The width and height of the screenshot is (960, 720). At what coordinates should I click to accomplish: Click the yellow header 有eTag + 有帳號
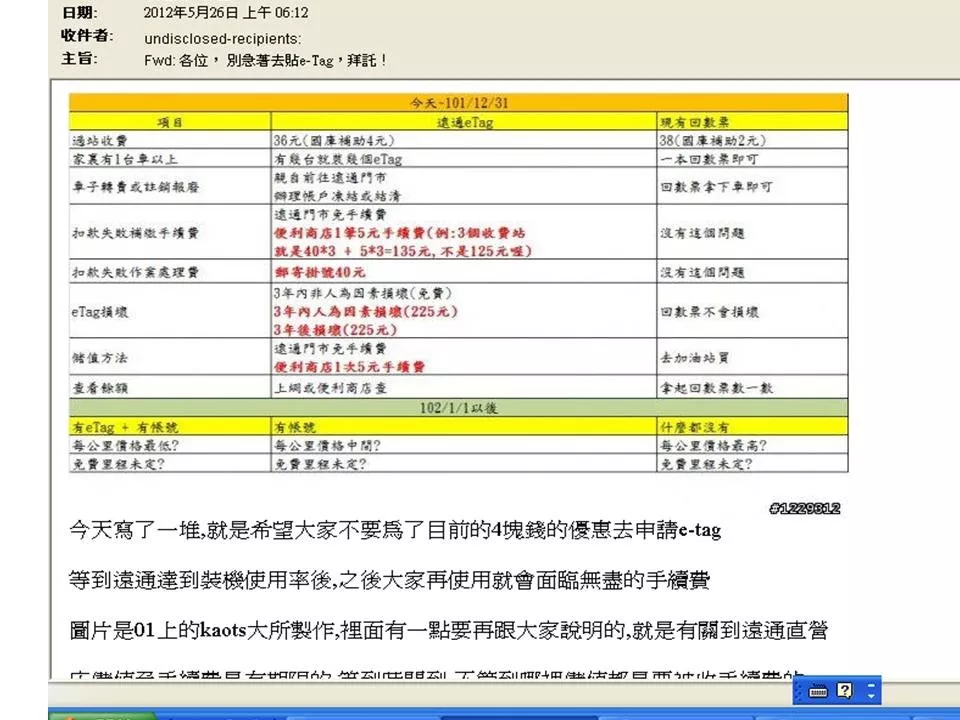click(126, 427)
